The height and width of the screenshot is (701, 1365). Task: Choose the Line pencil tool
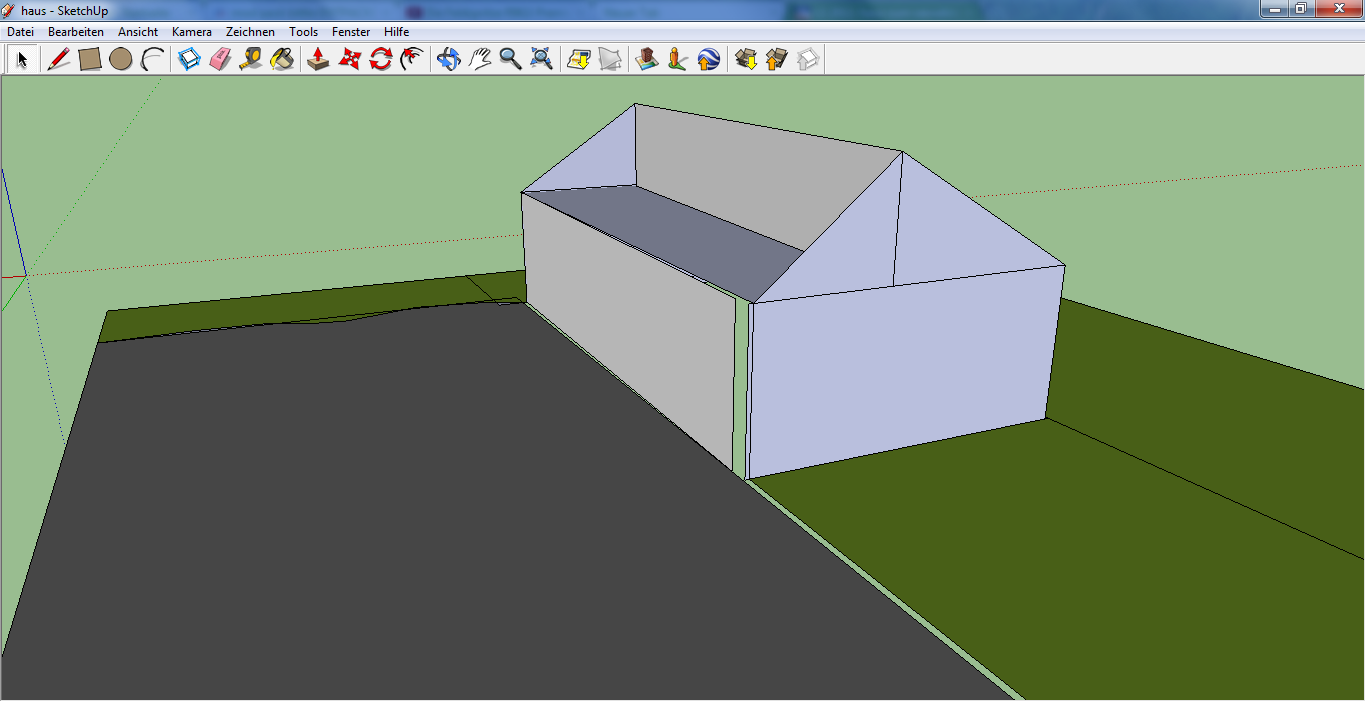pos(59,59)
